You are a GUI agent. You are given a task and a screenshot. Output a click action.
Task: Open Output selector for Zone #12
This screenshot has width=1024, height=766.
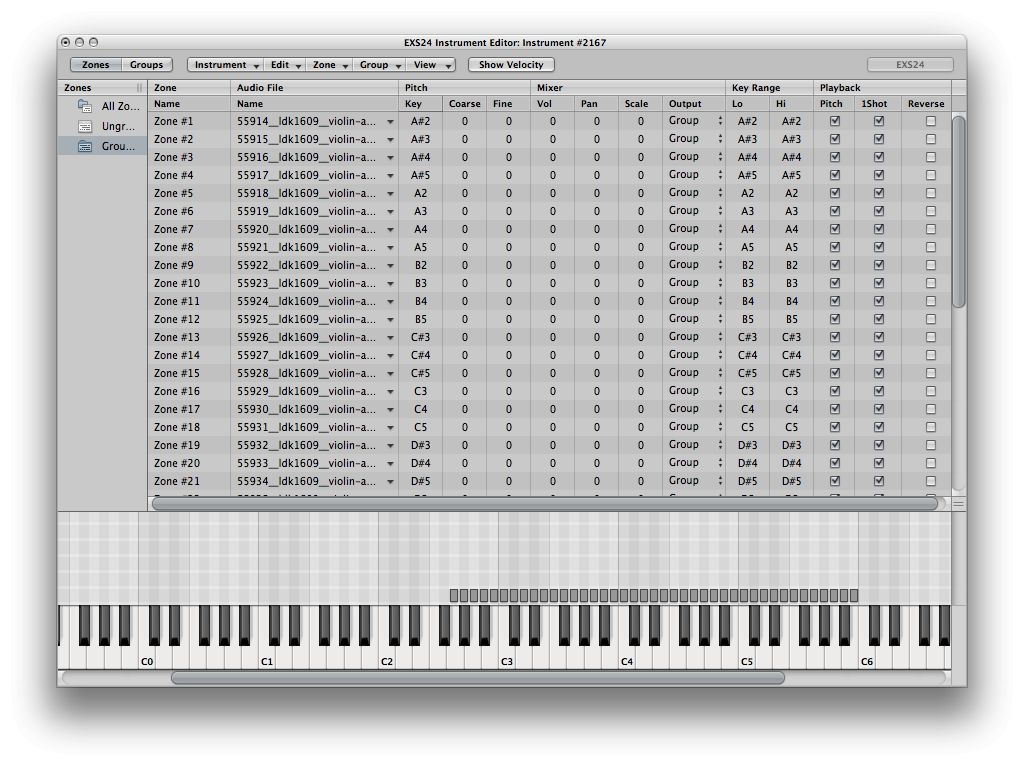click(695, 319)
